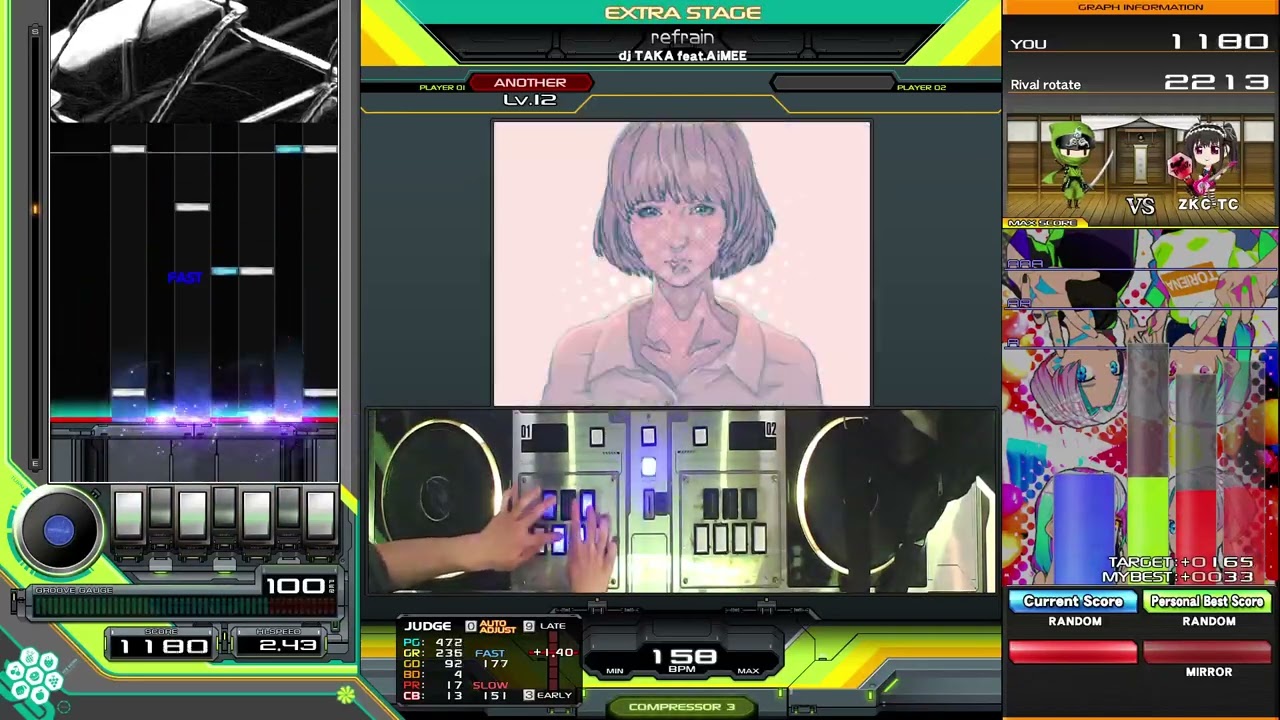Click the 'SLOW' count 151 in judge panel
The height and width of the screenshot is (720, 1280).
(x=496, y=696)
